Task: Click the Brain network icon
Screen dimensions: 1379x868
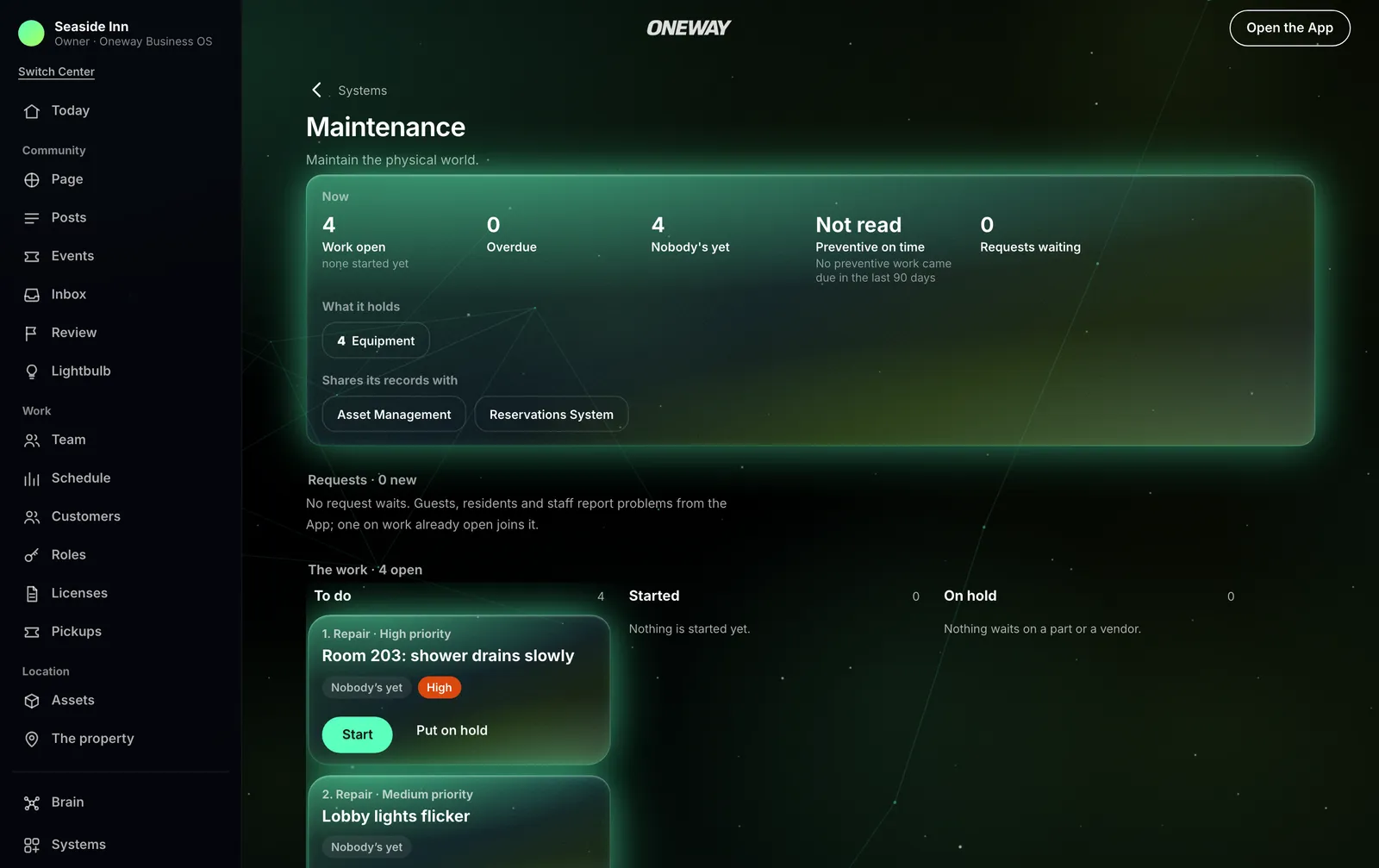Action: pyautogui.click(x=32, y=803)
